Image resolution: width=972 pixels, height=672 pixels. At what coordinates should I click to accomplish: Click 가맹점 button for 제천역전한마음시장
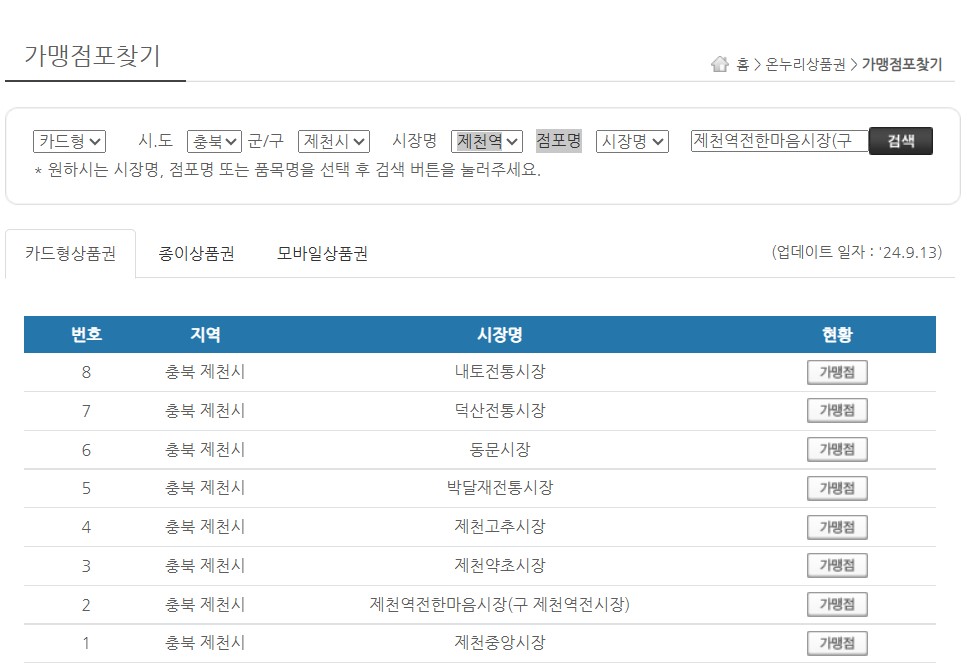click(837, 604)
